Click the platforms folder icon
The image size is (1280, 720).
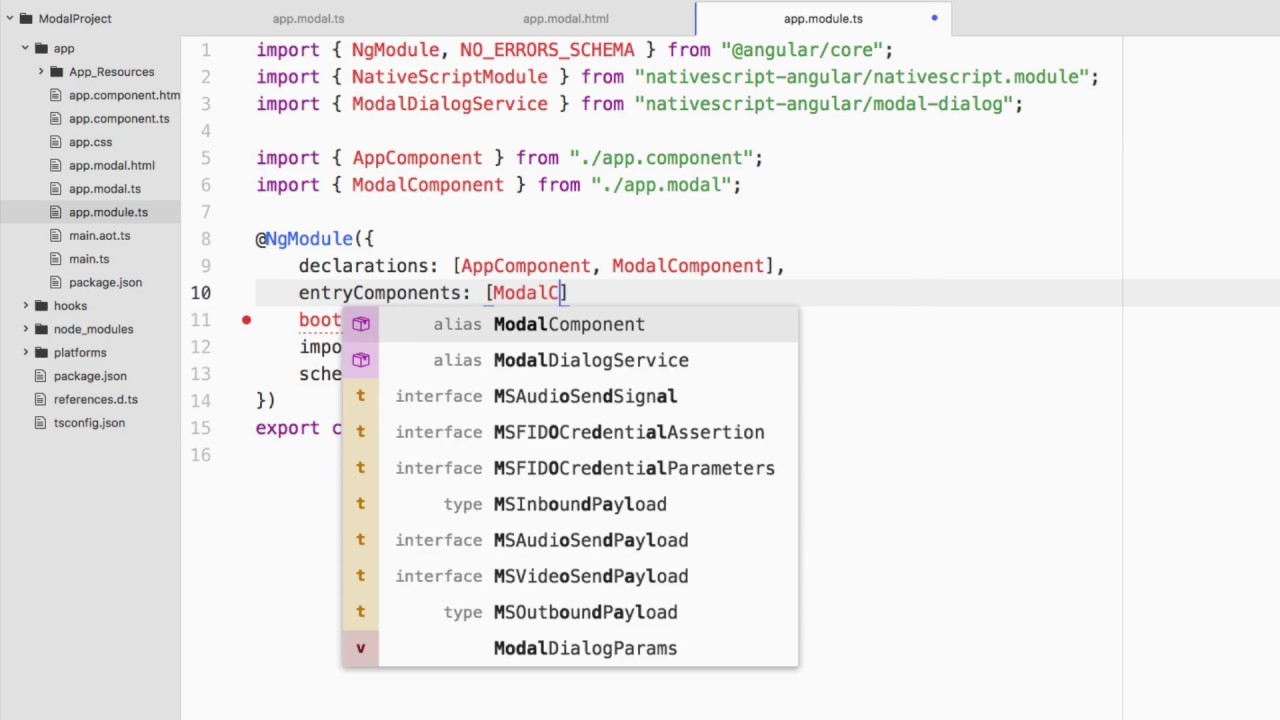point(41,352)
